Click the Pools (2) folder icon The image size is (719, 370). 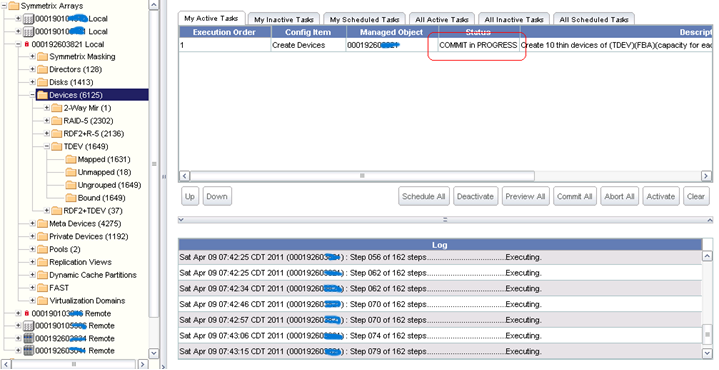[43, 249]
